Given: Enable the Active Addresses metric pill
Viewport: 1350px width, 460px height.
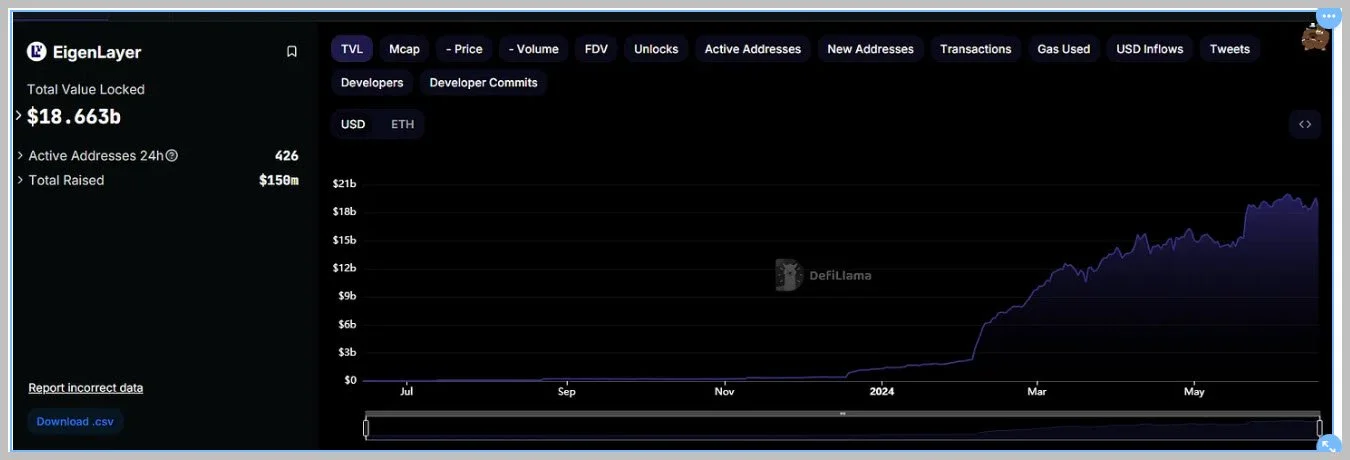Looking at the screenshot, I should click(x=753, y=49).
